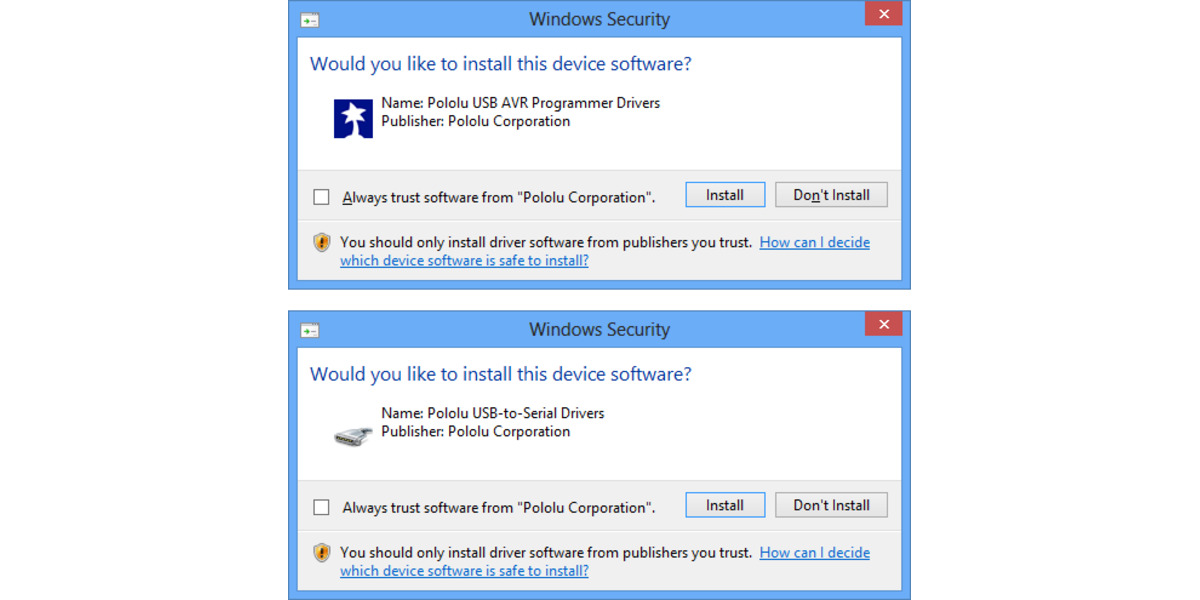1200x600 pixels.
Task: Click the Windows Security title bar of top dialog
Action: (599, 18)
